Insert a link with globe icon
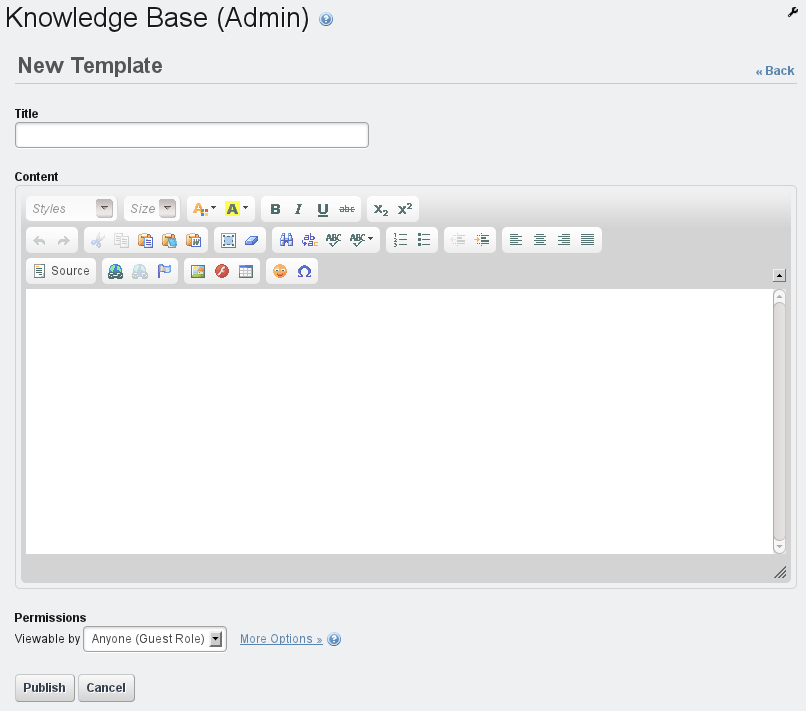The width and height of the screenshot is (806, 711). 115,271
